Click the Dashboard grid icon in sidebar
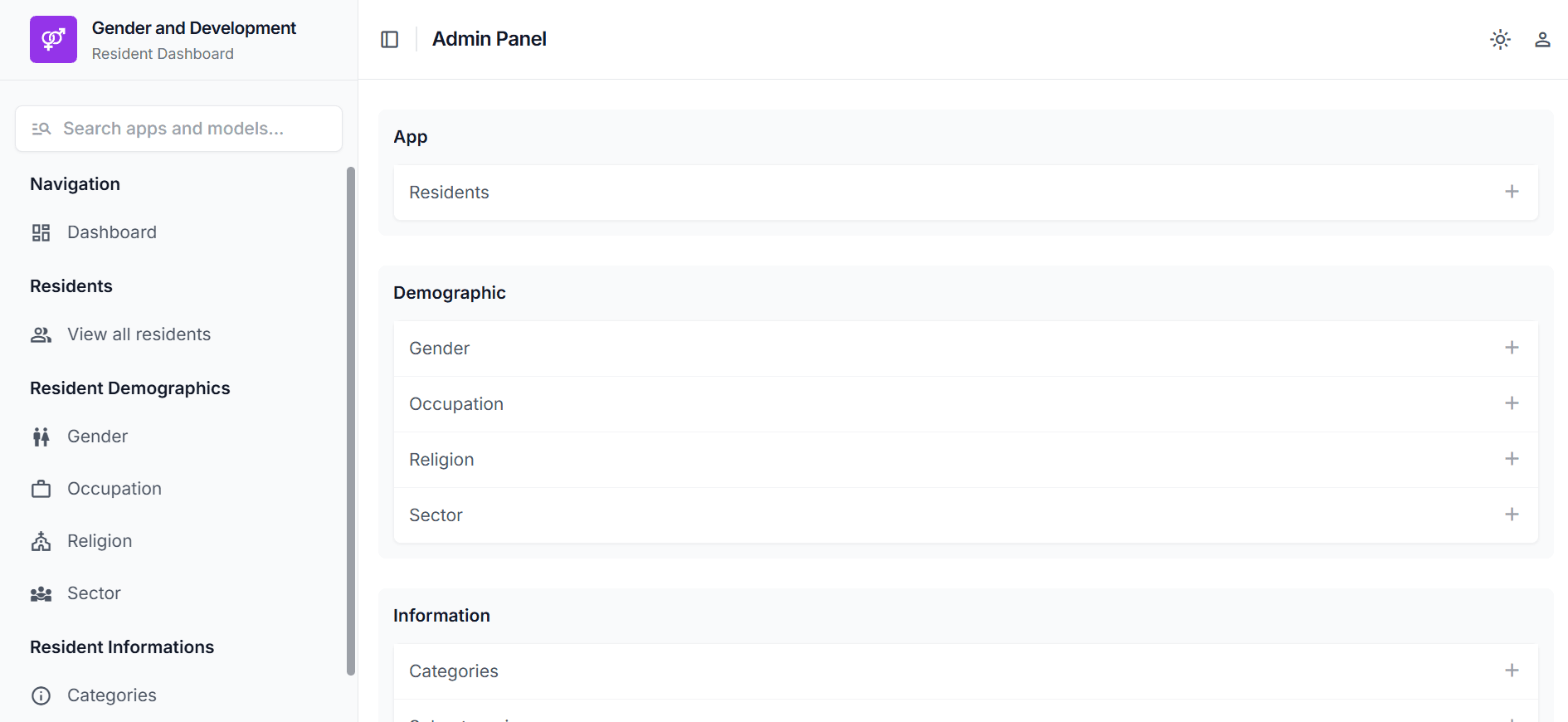This screenshot has width=1568, height=722. tap(41, 232)
